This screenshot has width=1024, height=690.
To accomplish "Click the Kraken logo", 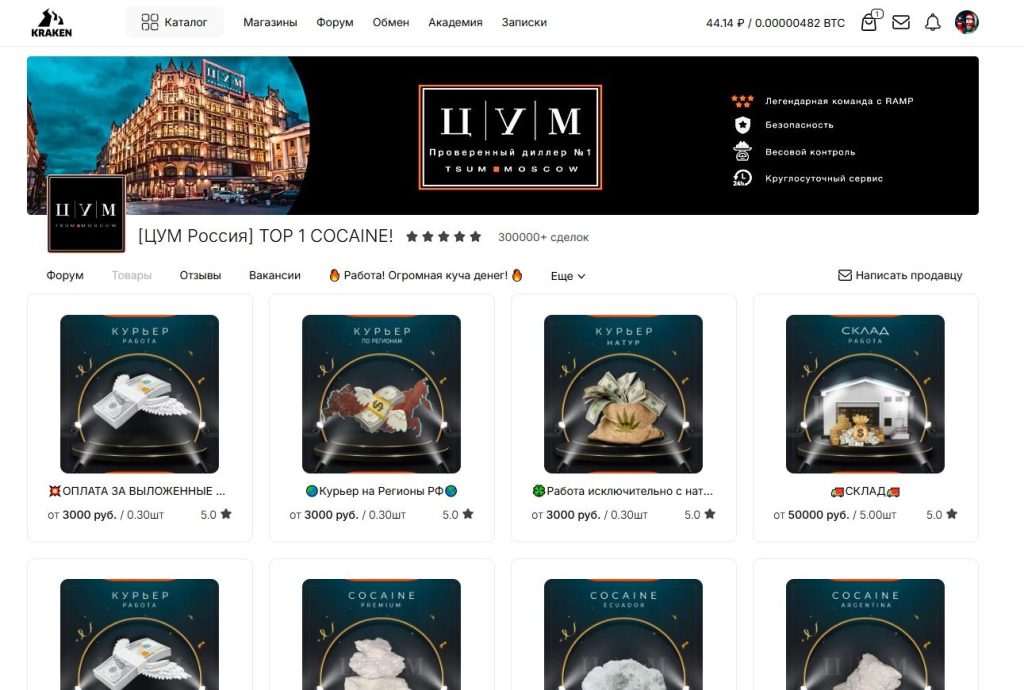I will (51, 22).
